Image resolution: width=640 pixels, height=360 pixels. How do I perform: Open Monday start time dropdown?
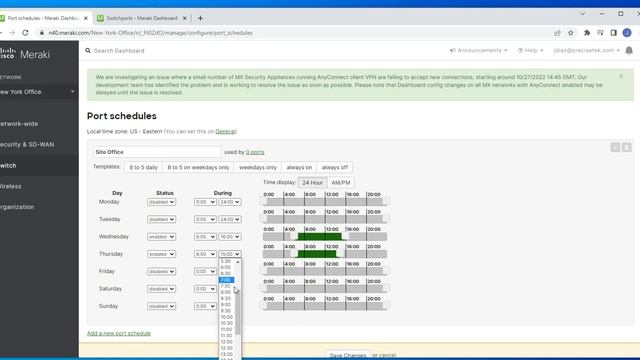click(205, 202)
